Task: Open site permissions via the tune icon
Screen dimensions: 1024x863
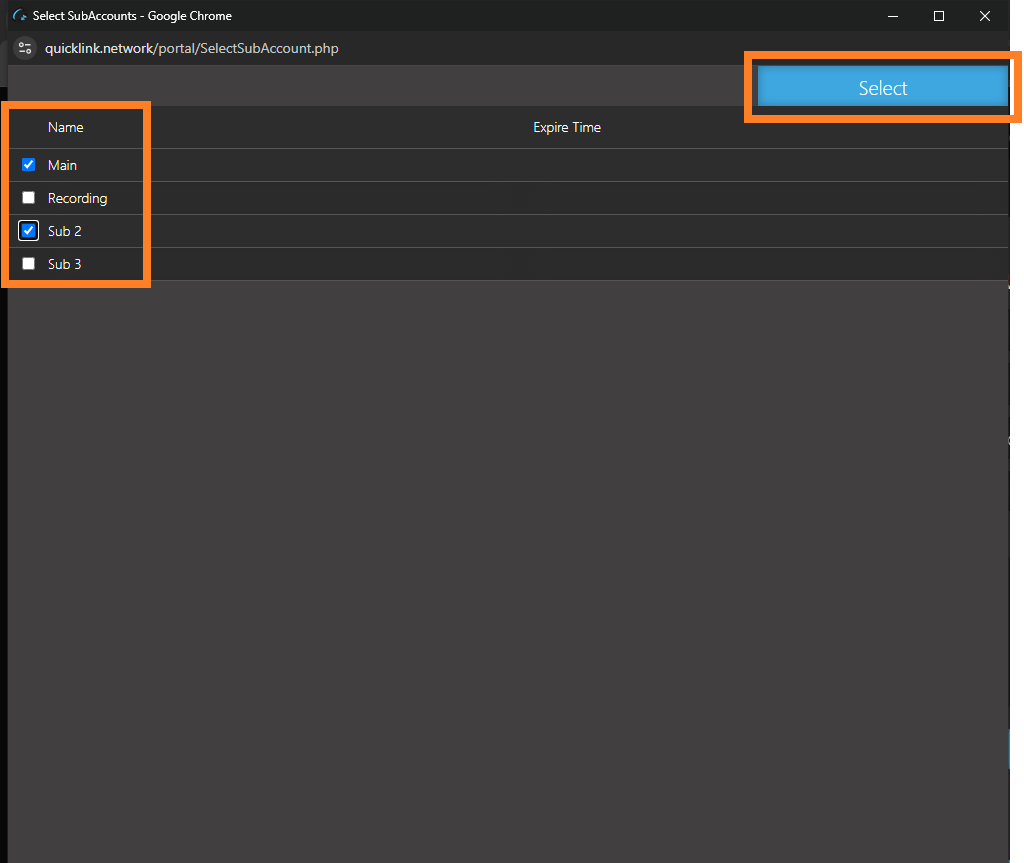Action: coord(24,47)
